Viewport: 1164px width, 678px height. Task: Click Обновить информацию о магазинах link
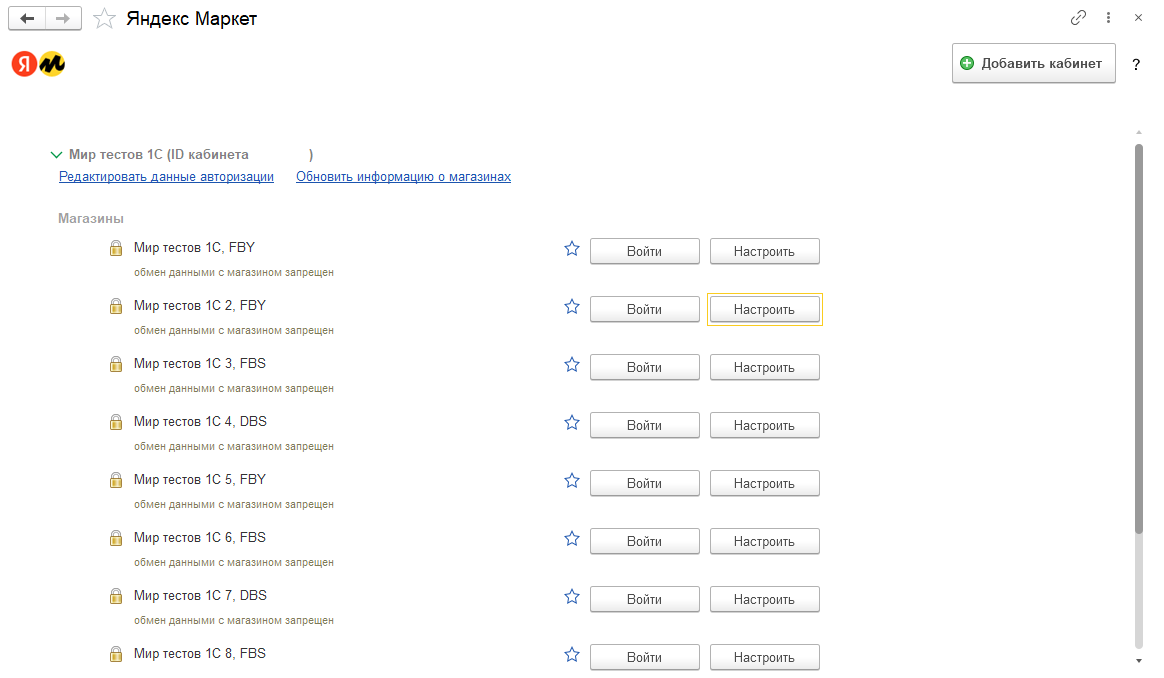click(403, 177)
